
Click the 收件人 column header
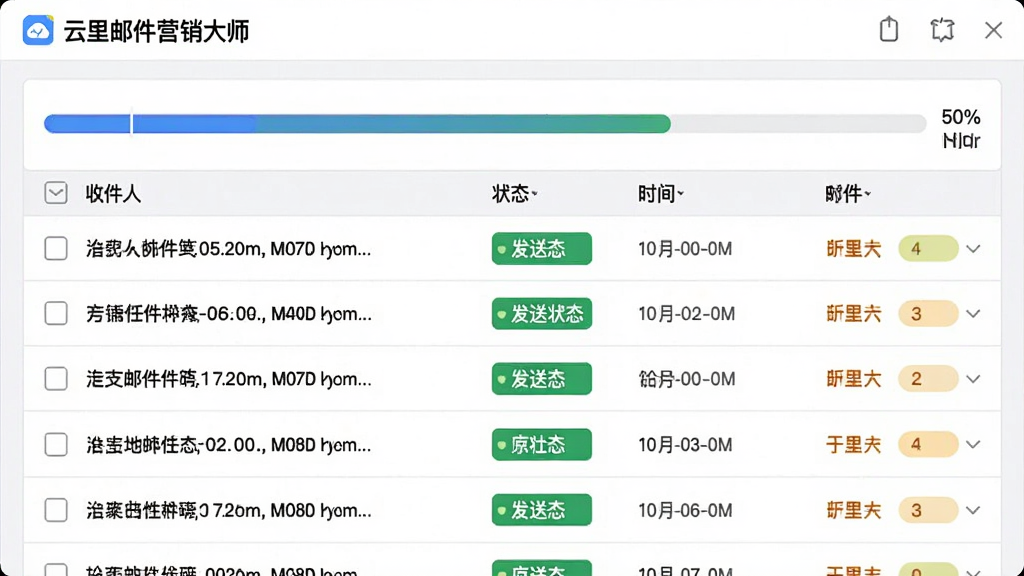click(x=113, y=193)
